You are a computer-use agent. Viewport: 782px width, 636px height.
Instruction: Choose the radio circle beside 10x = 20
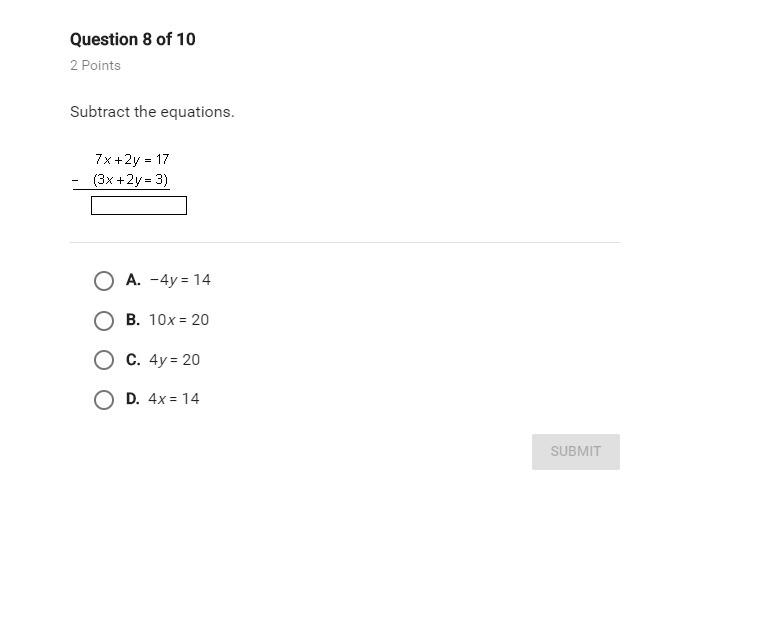click(104, 321)
